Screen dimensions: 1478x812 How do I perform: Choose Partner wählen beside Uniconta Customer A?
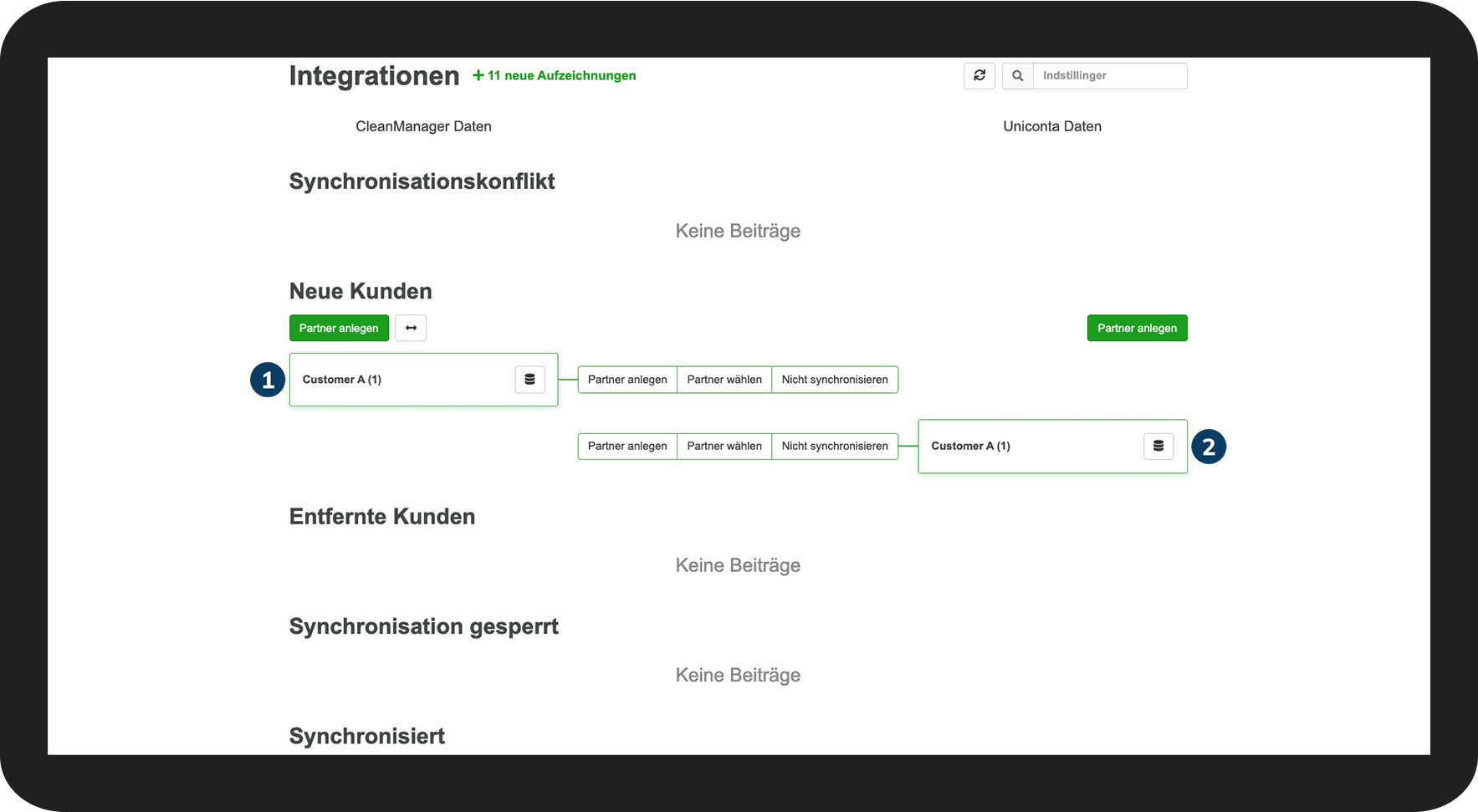(724, 446)
